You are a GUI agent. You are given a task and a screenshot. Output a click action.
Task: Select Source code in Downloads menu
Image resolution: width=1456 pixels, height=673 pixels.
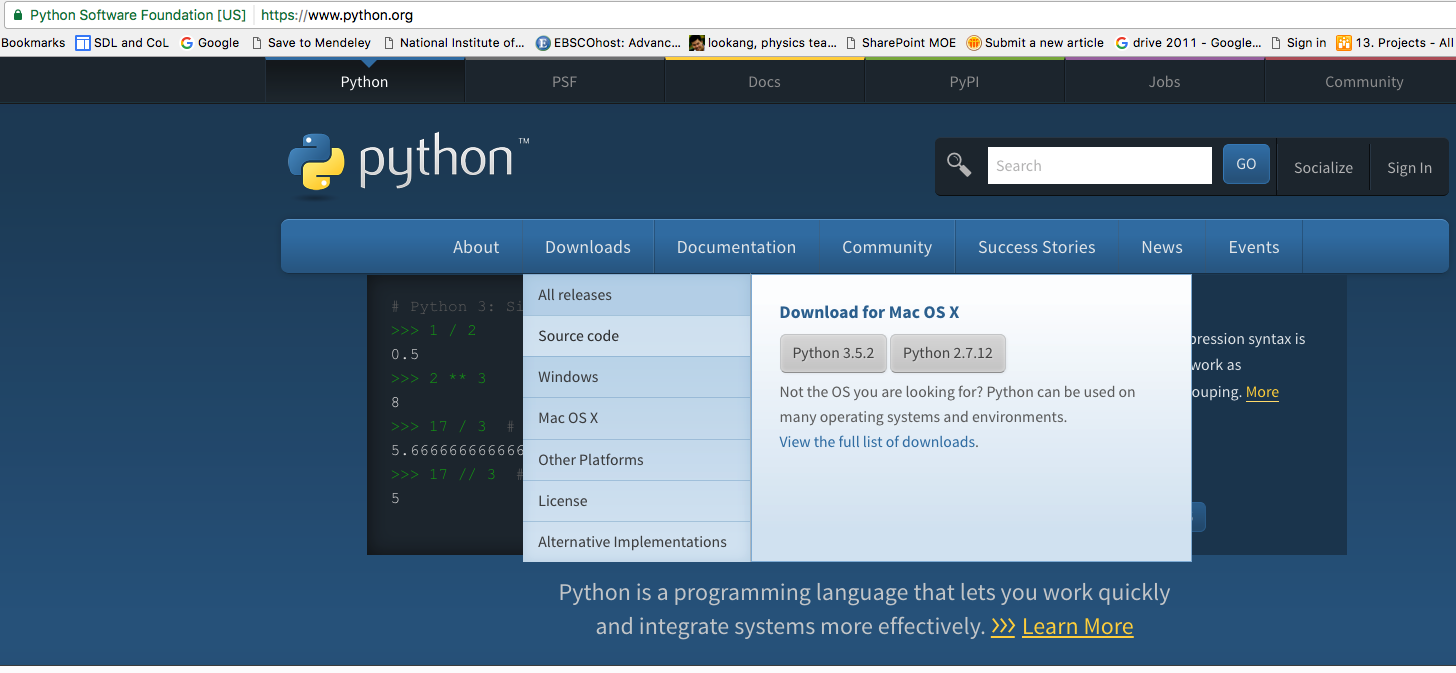pos(637,336)
